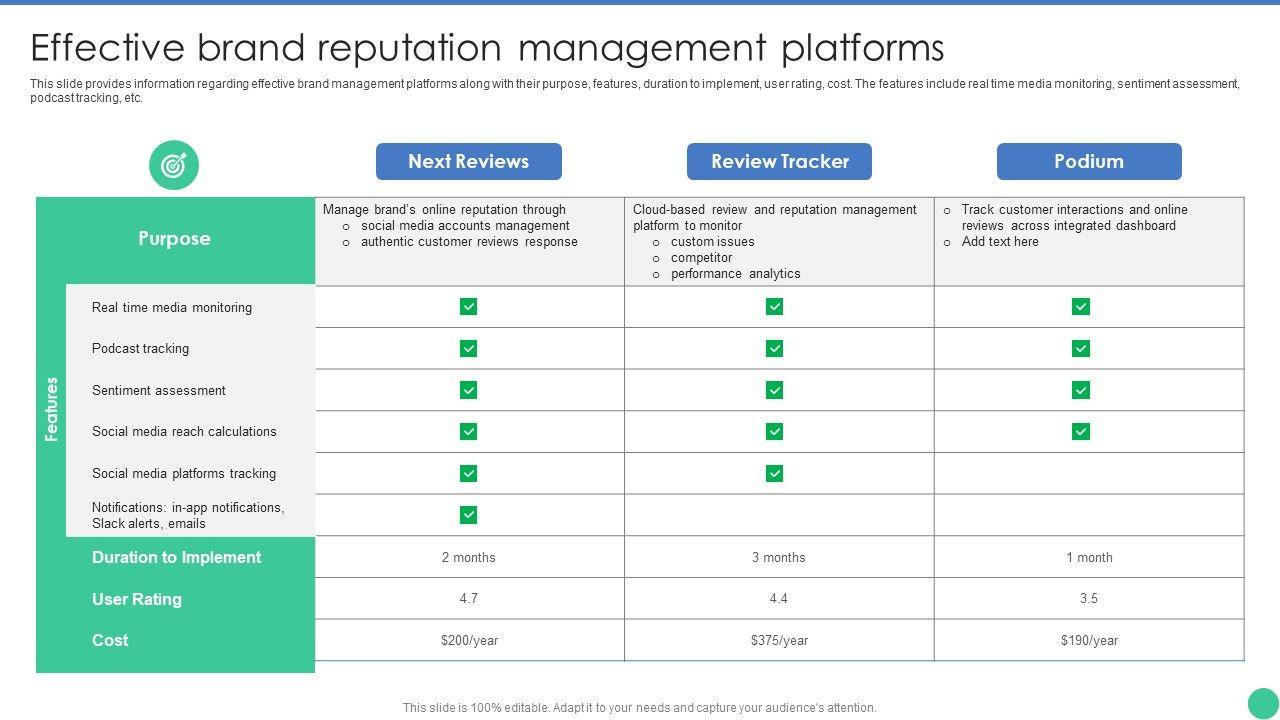The image size is (1280, 720).
Task: Click the slide title 'Effective brand reputation management platforms'
Action: point(487,48)
